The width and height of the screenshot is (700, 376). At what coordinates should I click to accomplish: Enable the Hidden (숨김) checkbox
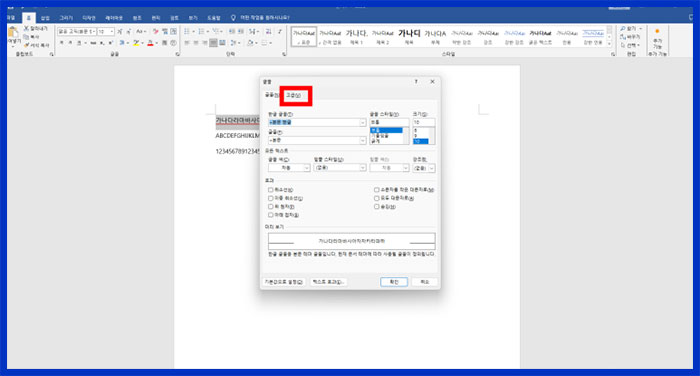(376, 207)
